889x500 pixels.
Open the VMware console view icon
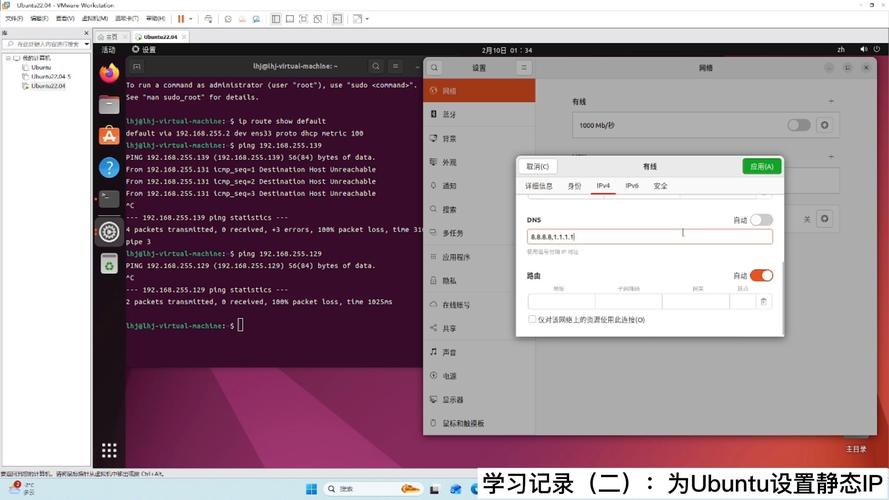[x=337, y=19]
